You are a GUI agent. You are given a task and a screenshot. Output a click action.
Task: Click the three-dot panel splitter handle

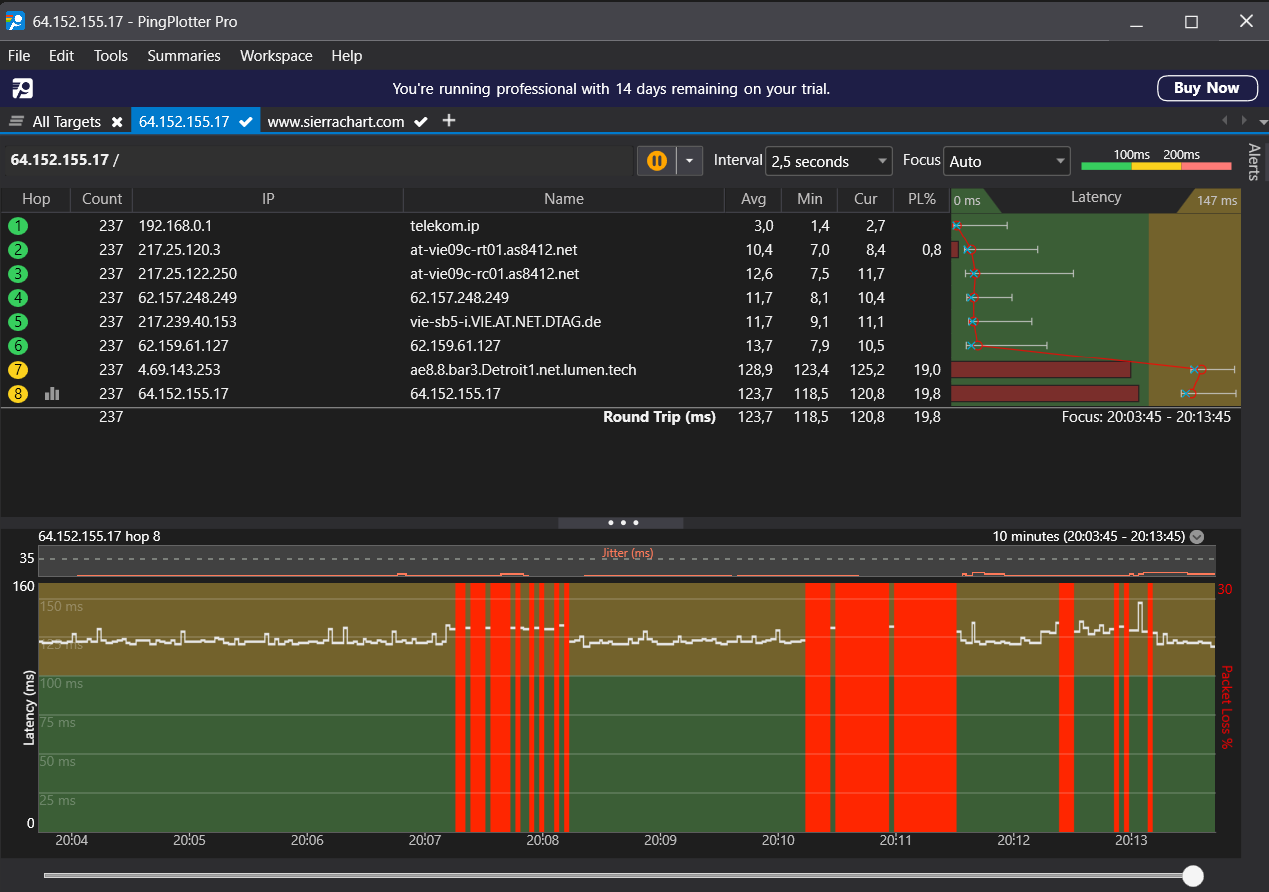click(x=621, y=522)
